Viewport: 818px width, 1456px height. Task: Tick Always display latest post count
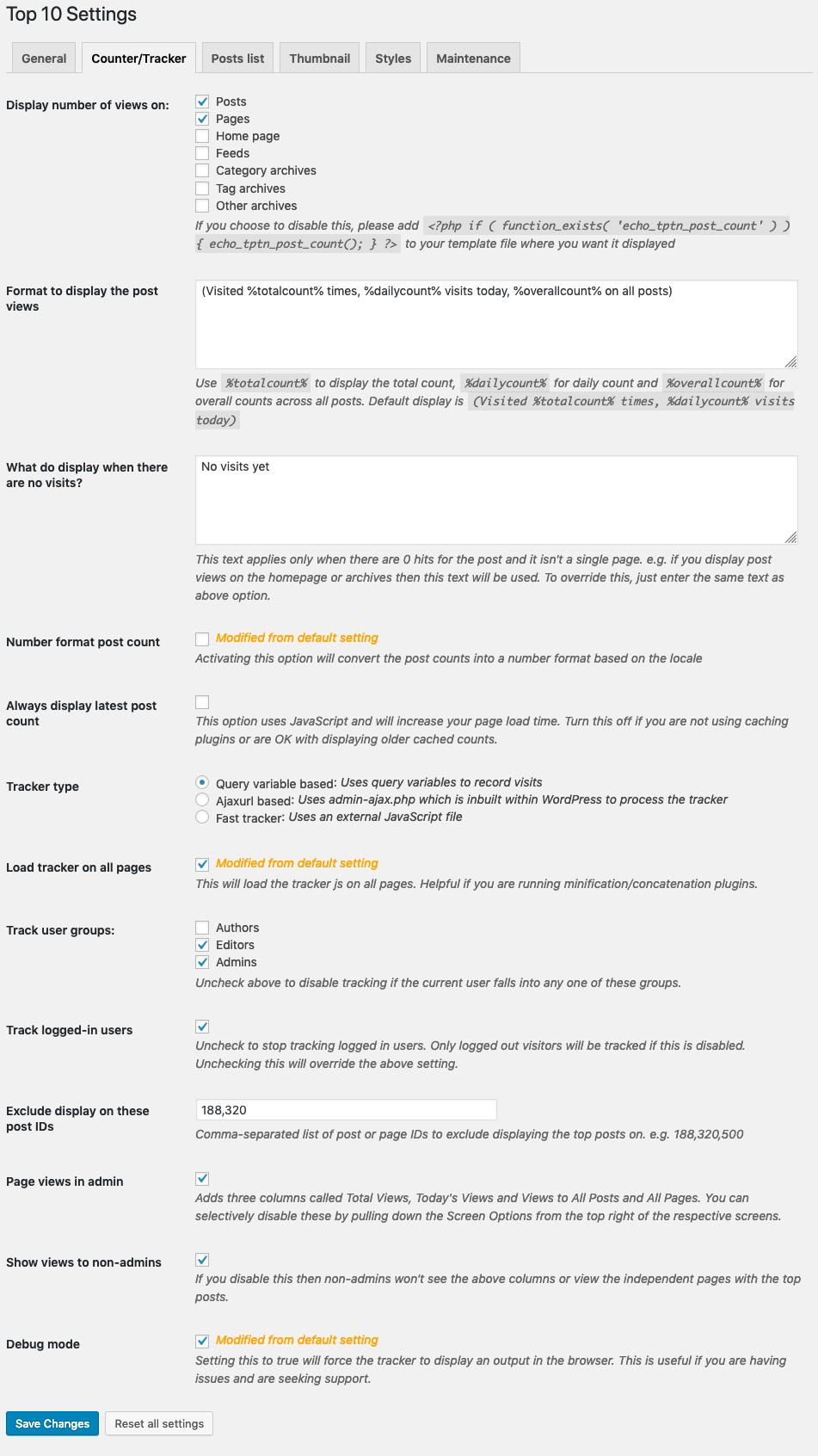202,702
